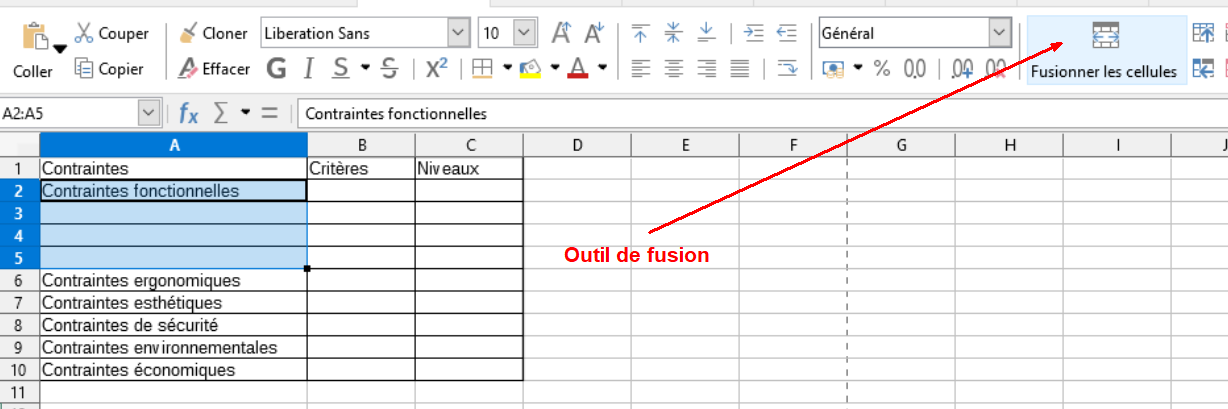This screenshot has height=409, width=1228.
Task: Click the center horizontally alignment icon
Action: pos(674,69)
